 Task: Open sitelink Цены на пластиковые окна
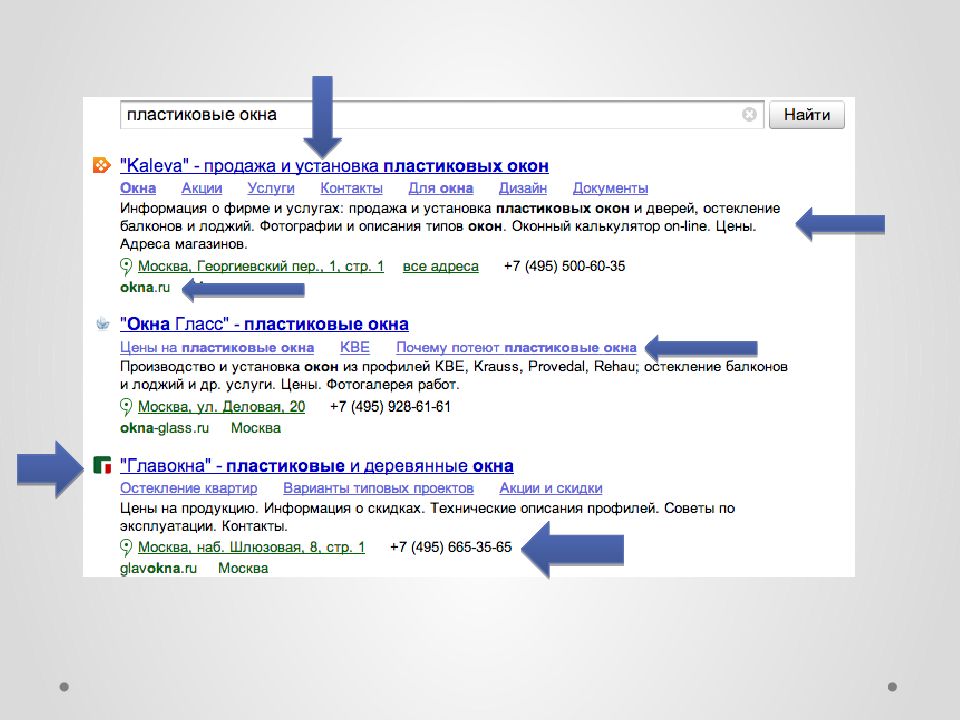pyautogui.click(x=217, y=348)
